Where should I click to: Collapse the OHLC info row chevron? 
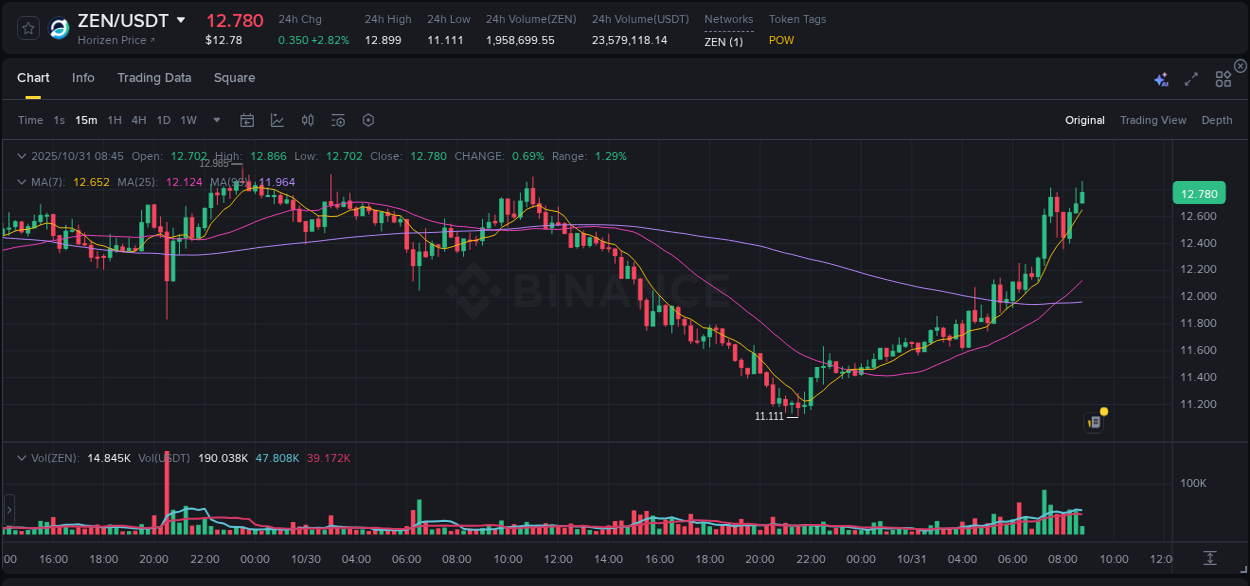[x=22, y=156]
